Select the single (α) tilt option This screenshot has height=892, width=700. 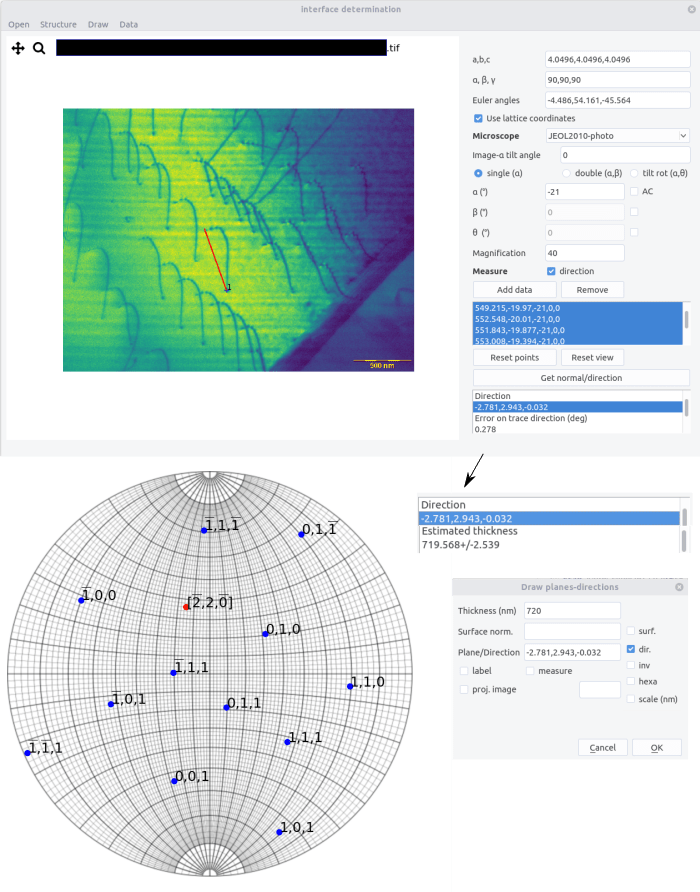pyautogui.click(x=478, y=173)
